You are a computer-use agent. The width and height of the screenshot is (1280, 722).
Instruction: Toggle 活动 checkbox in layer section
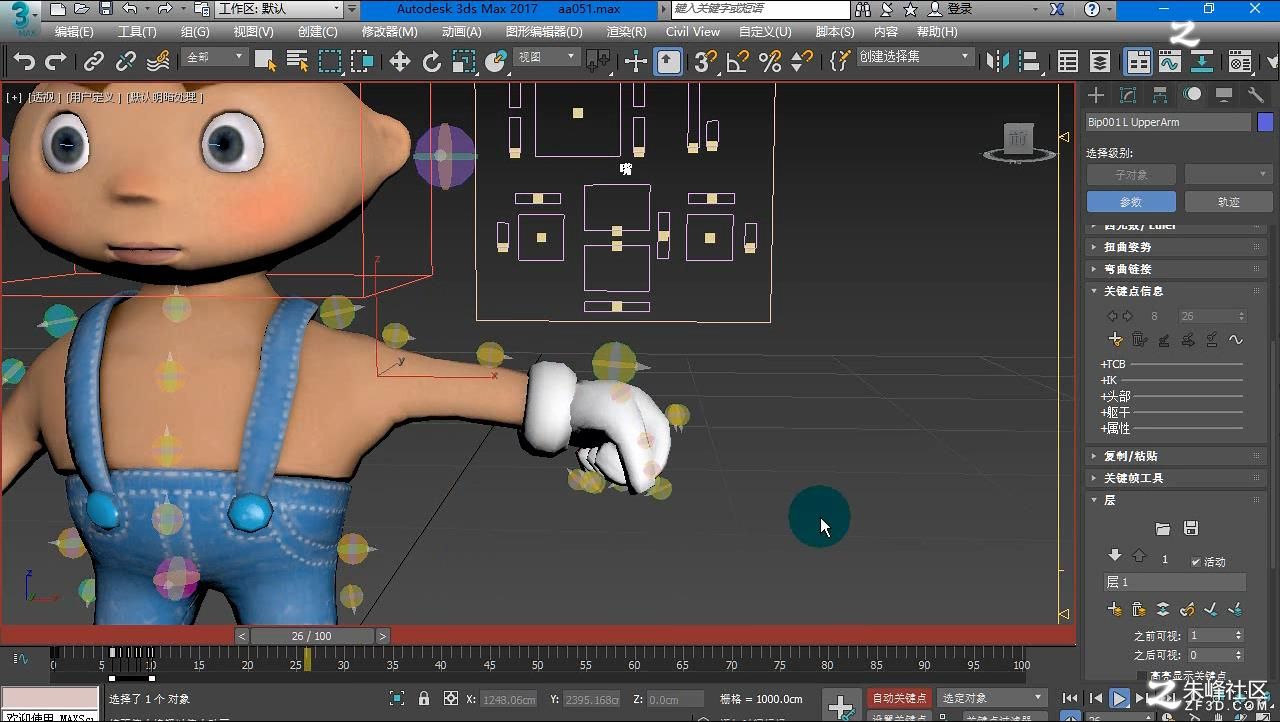[1196, 562]
